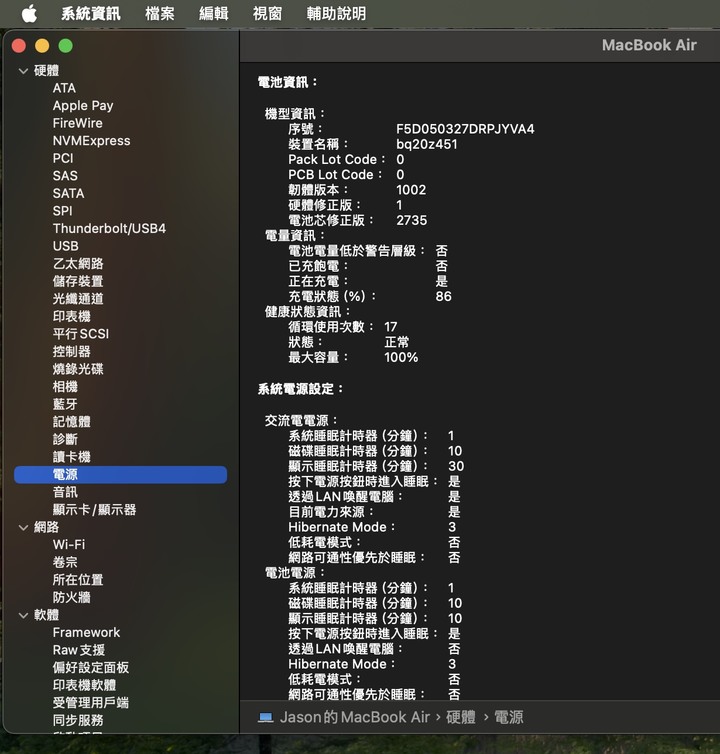The width and height of the screenshot is (720, 754).
Task: Open the Apple menu
Action: click(29, 13)
